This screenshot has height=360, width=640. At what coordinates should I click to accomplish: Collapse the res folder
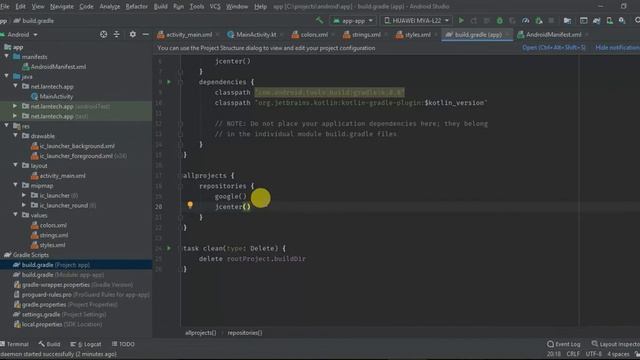(7, 126)
